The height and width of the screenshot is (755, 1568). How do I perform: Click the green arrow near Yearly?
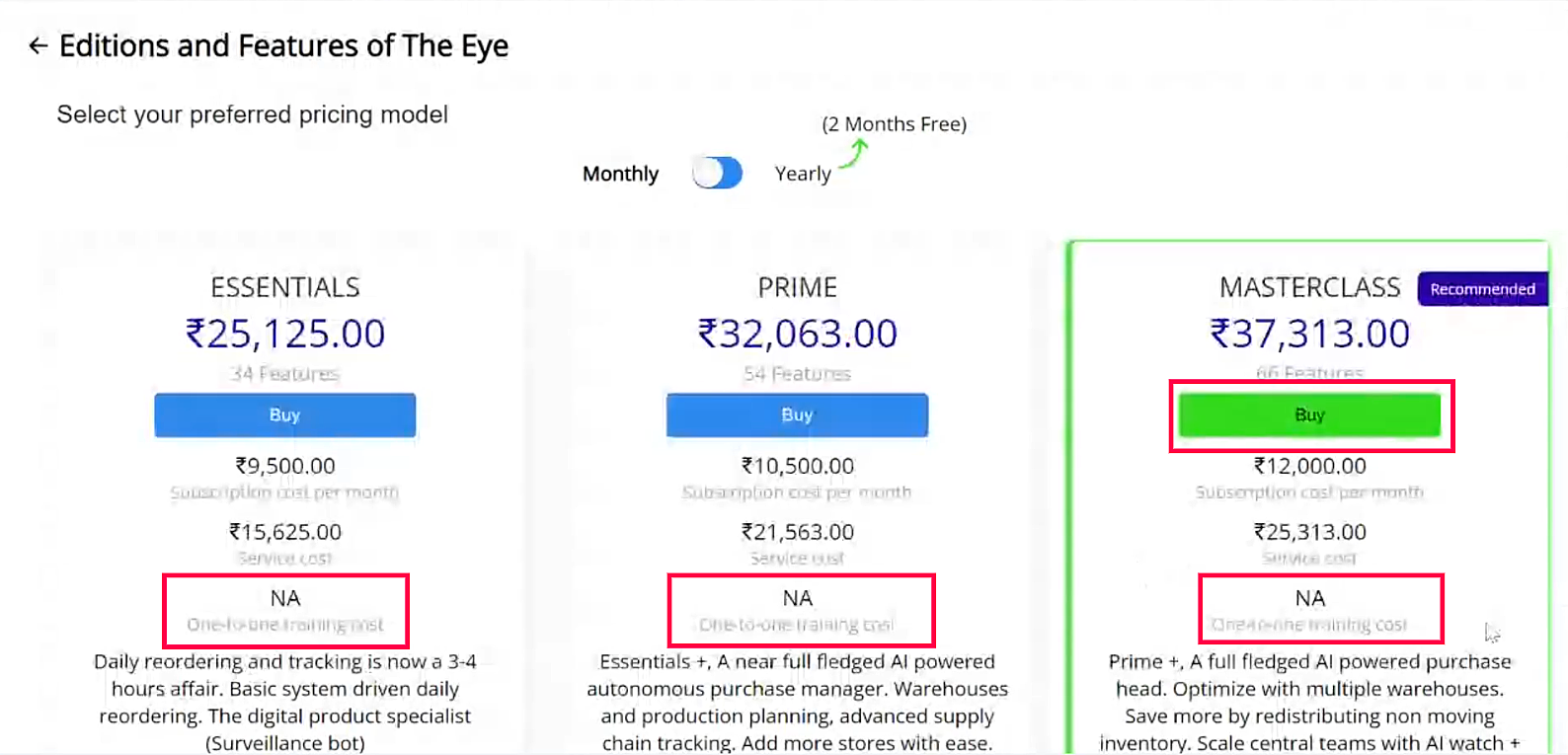[855, 153]
